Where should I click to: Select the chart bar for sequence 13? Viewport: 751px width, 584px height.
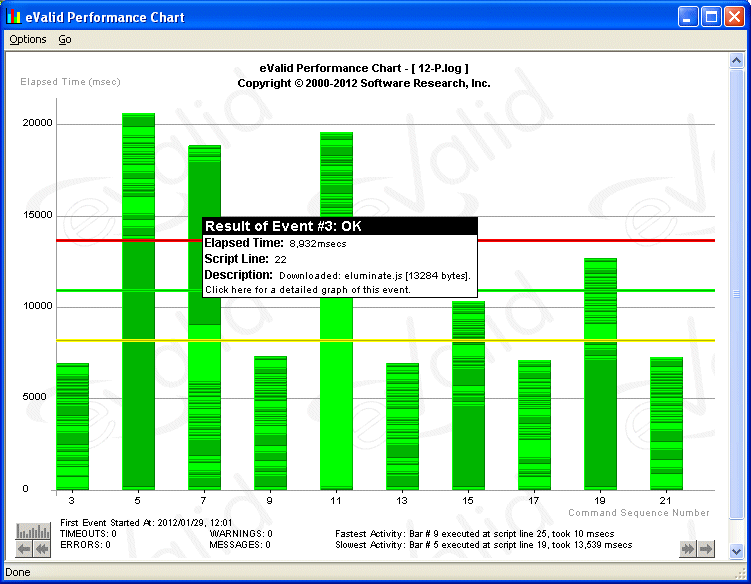click(x=402, y=426)
